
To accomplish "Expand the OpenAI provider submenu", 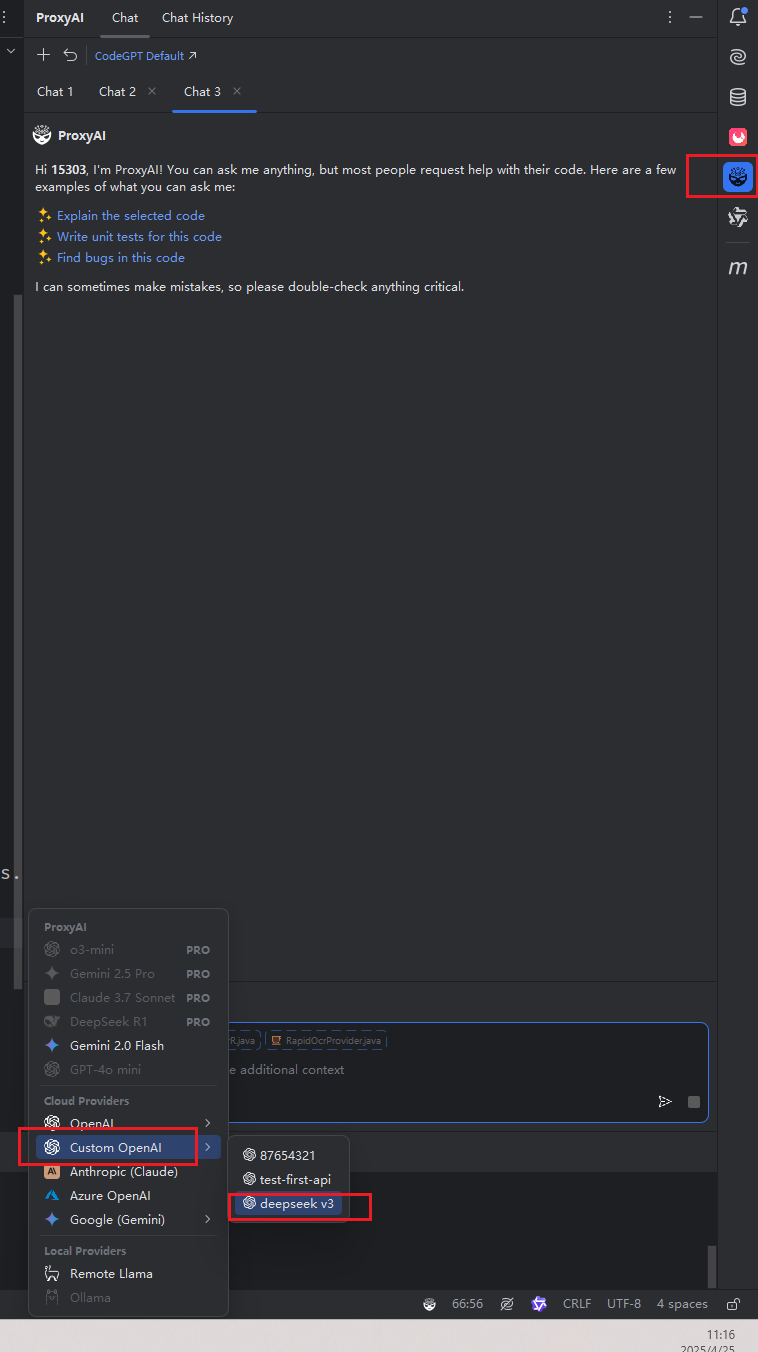I will pyautogui.click(x=128, y=1124).
